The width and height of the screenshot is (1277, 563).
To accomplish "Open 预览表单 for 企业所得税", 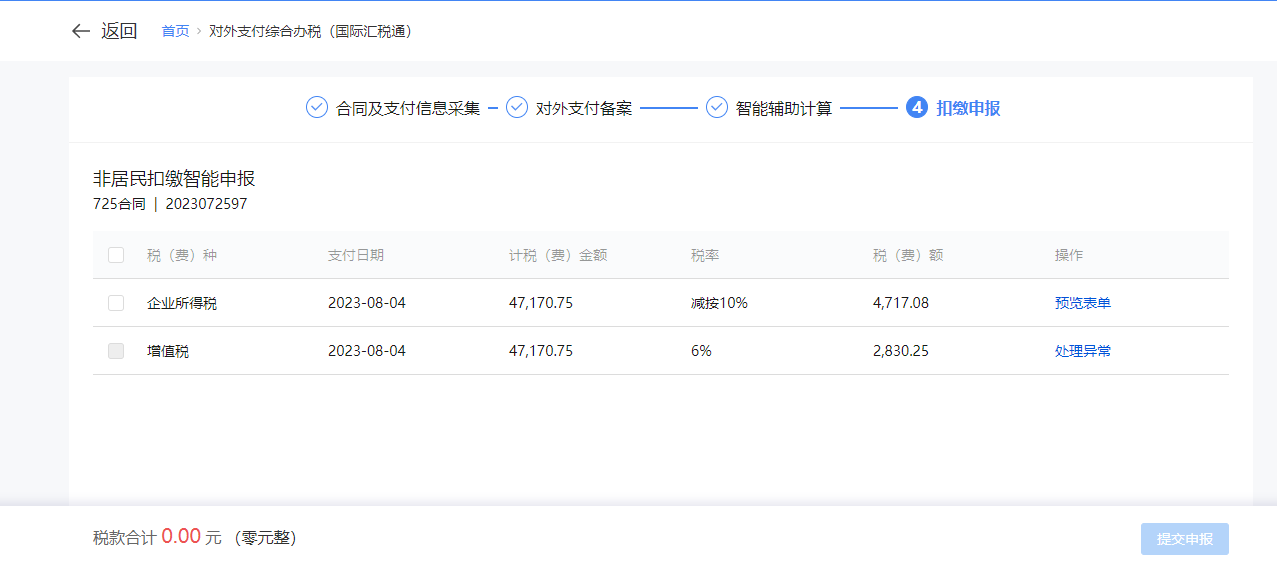I will [x=1082, y=303].
